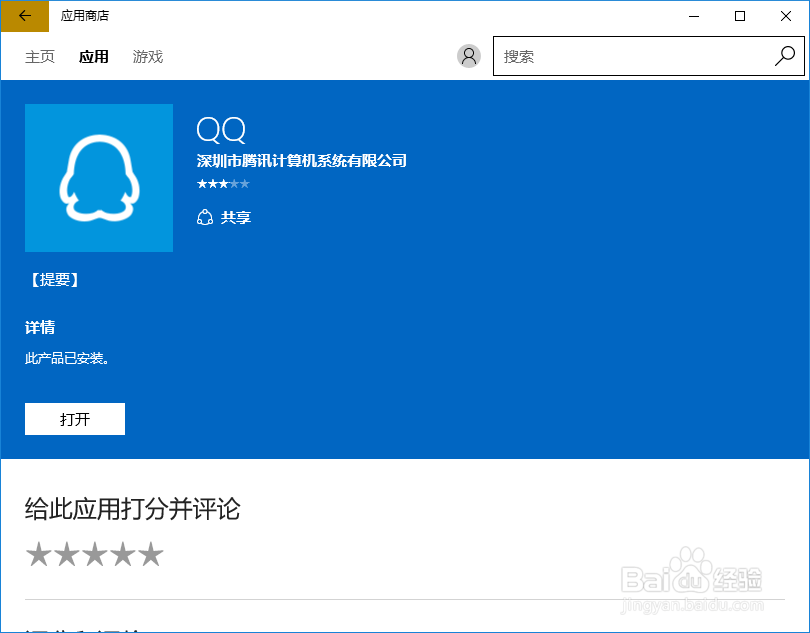Open QQ with the 打开 button
This screenshot has width=810, height=633.
click(75, 419)
